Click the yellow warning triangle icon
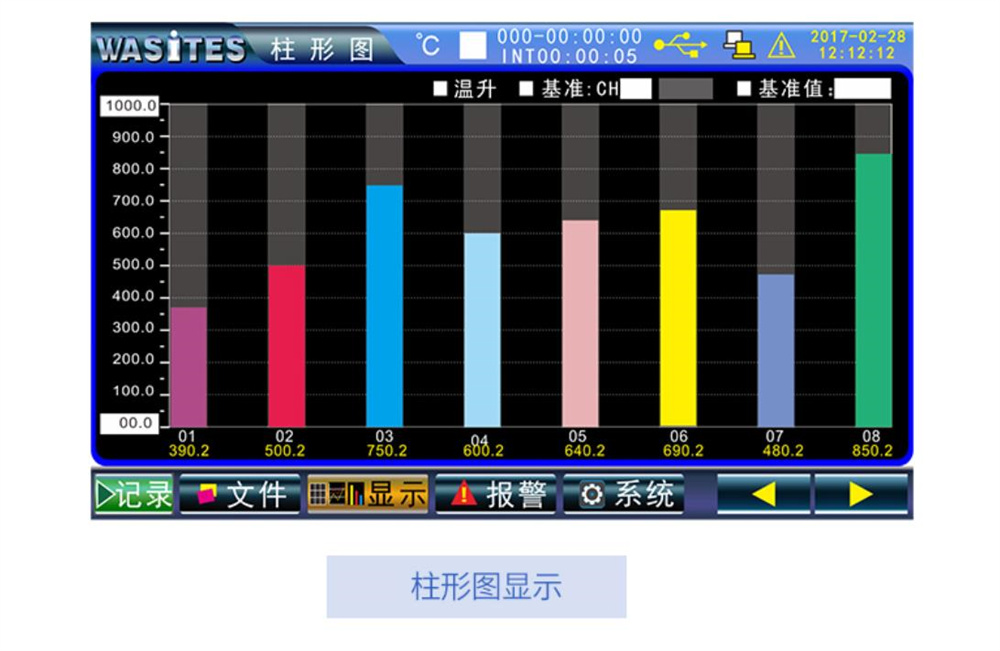The image size is (1000, 651). [781, 45]
